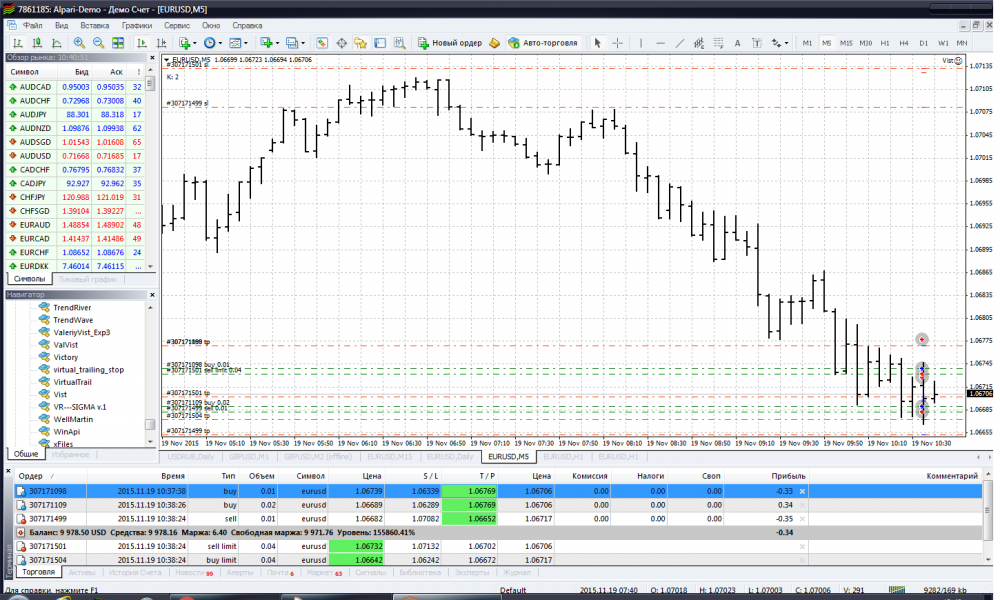The width and height of the screenshot is (1000, 600).
Task: Choose the text label tool
Action: (737, 43)
